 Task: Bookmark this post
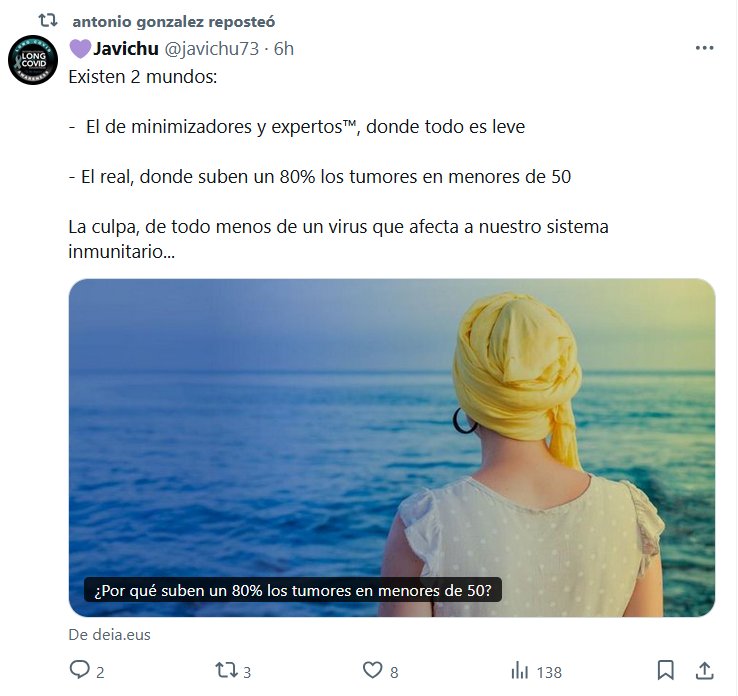[666, 670]
